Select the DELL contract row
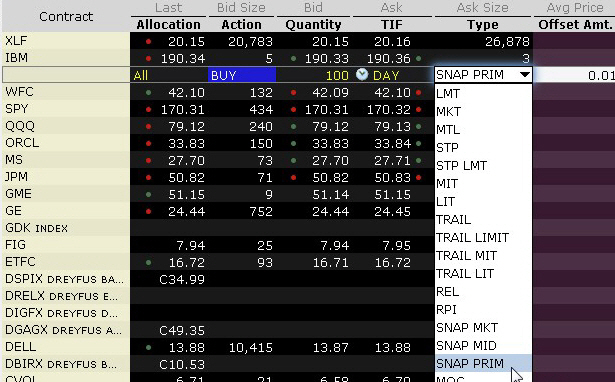 [66, 347]
